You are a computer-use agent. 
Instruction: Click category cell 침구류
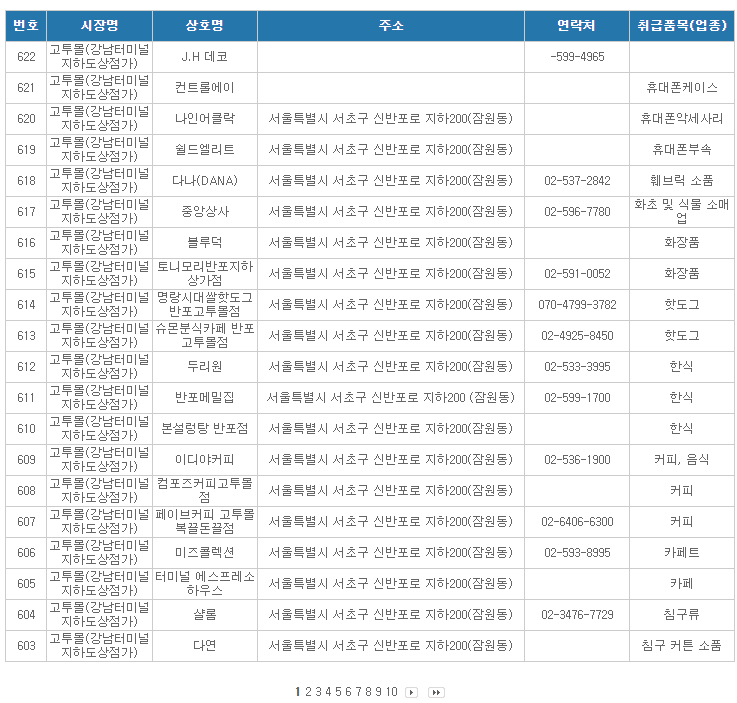point(682,615)
